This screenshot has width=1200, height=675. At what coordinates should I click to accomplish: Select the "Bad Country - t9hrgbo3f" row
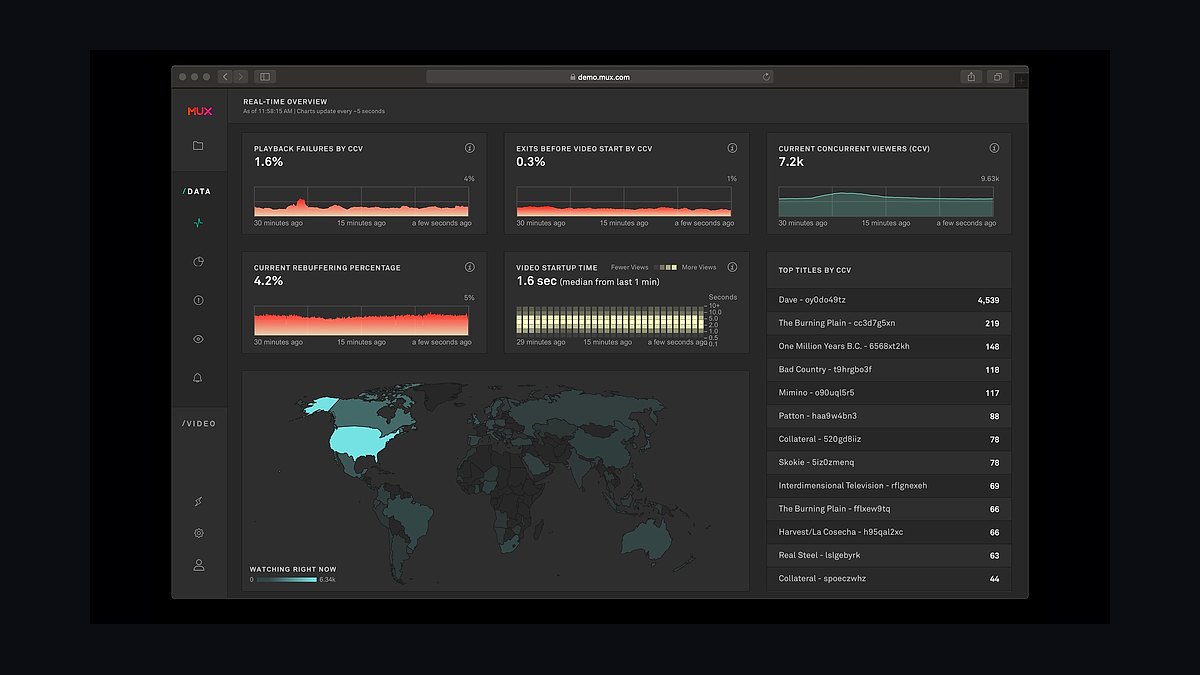889,369
